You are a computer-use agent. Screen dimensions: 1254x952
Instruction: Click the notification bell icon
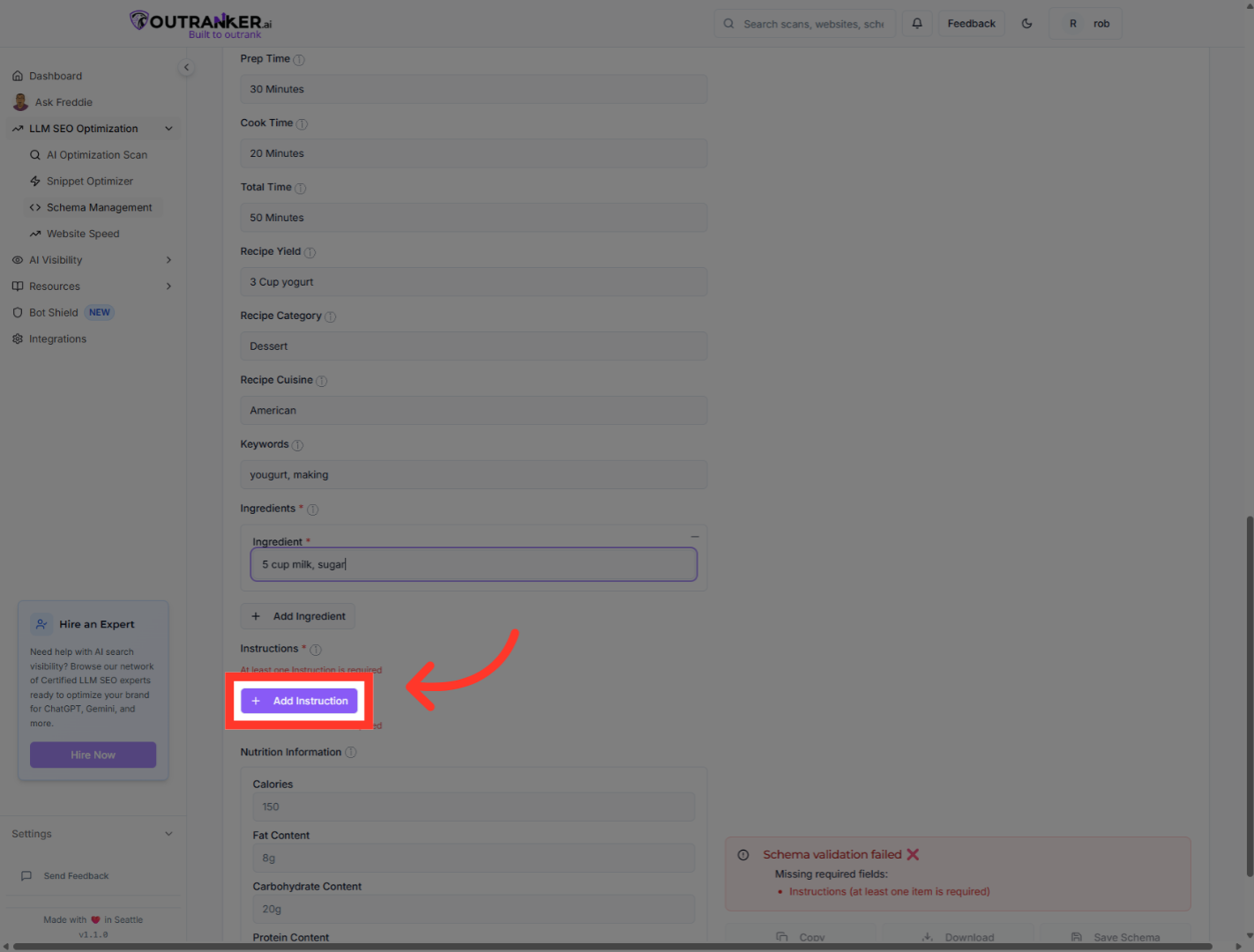click(916, 23)
